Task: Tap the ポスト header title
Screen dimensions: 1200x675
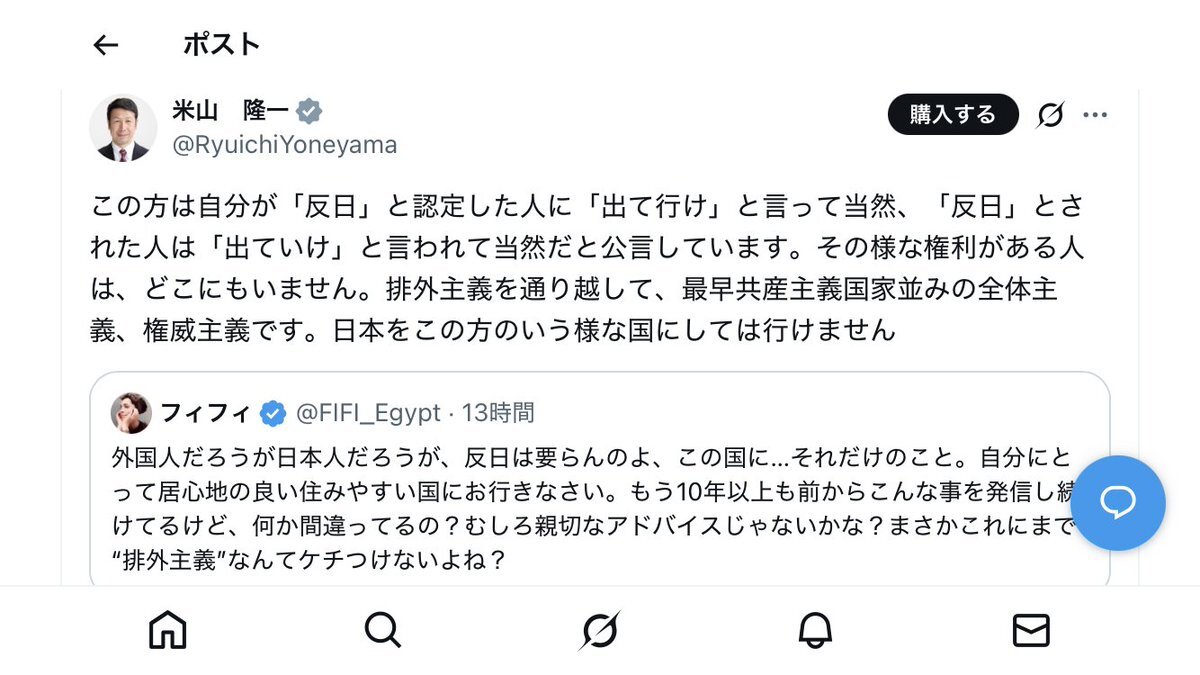Action: coord(221,45)
